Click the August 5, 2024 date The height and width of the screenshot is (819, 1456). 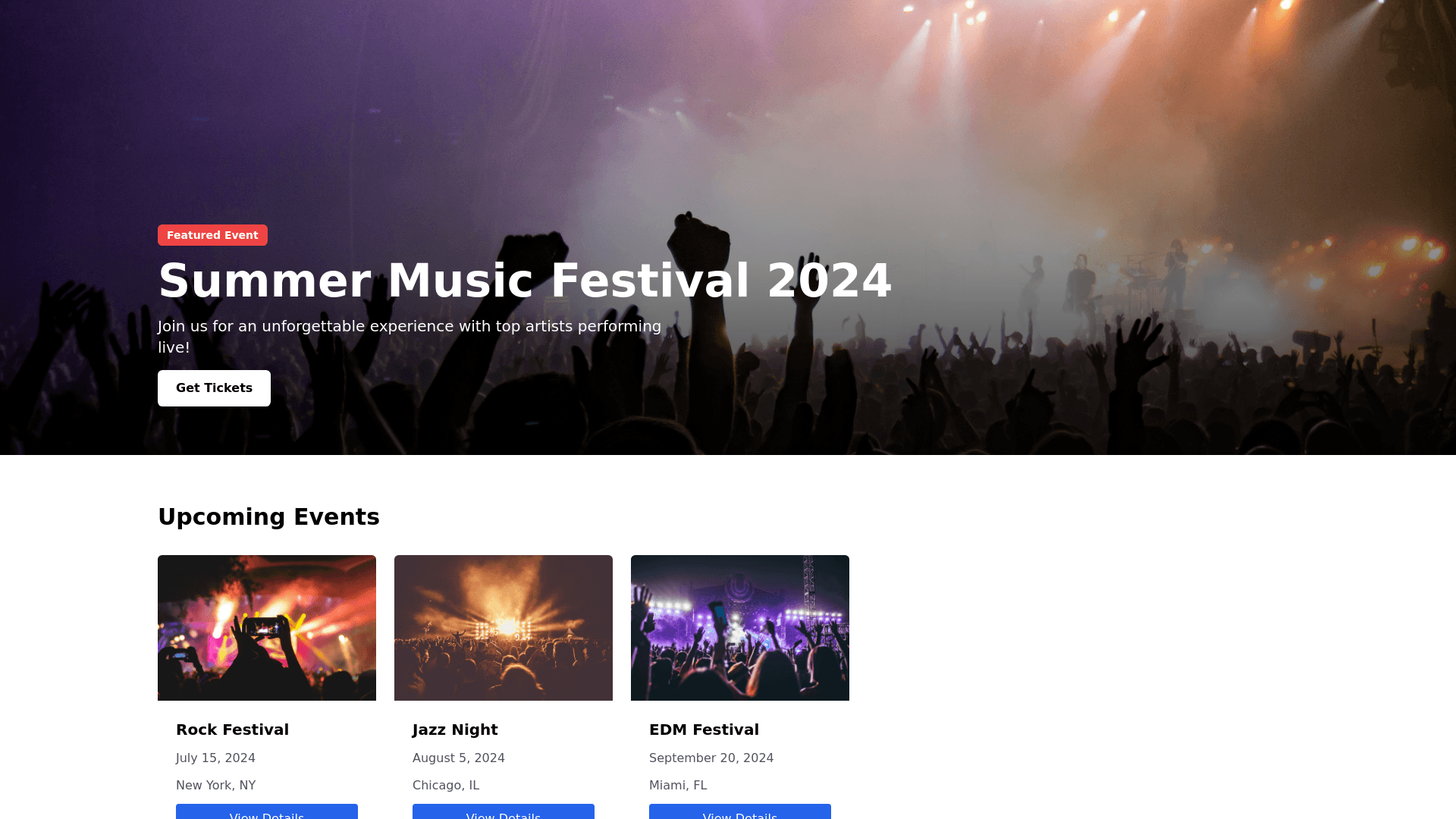(x=459, y=758)
